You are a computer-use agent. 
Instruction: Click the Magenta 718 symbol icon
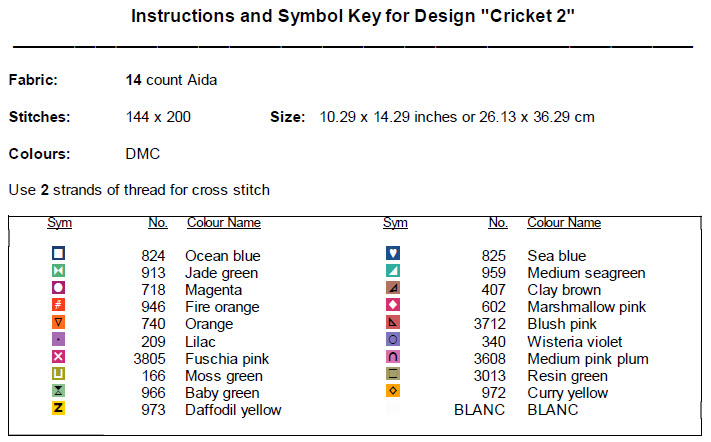click(x=58, y=288)
